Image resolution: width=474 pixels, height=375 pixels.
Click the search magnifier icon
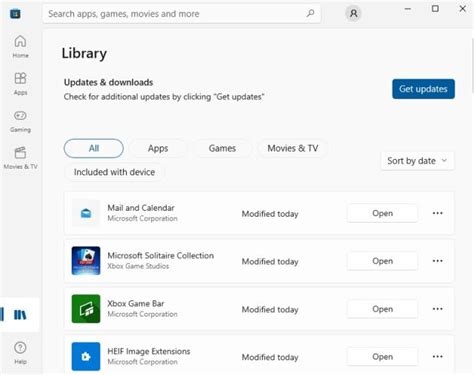(310, 13)
